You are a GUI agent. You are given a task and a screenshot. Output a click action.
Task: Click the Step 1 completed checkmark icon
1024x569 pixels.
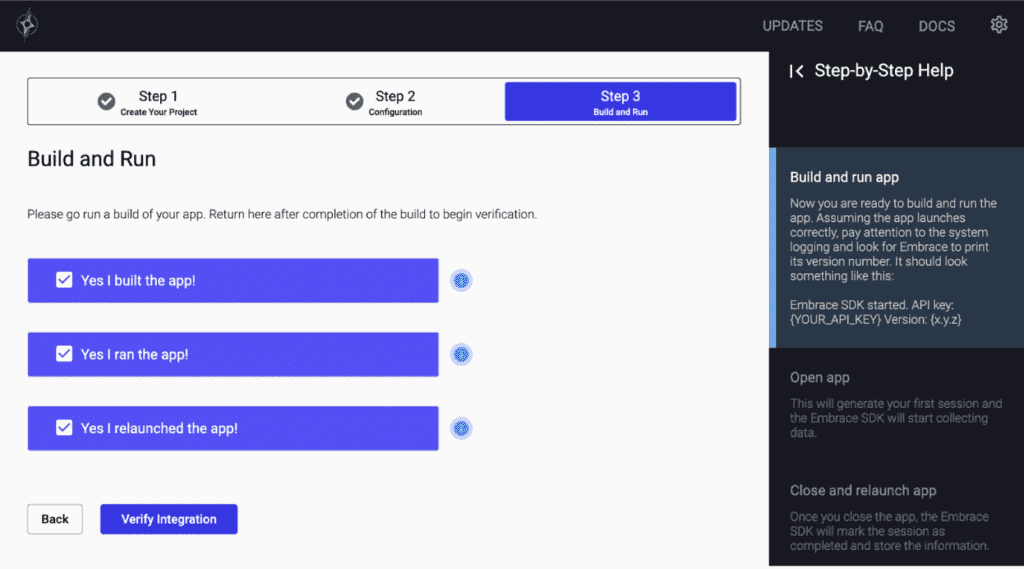click(106, 102)
